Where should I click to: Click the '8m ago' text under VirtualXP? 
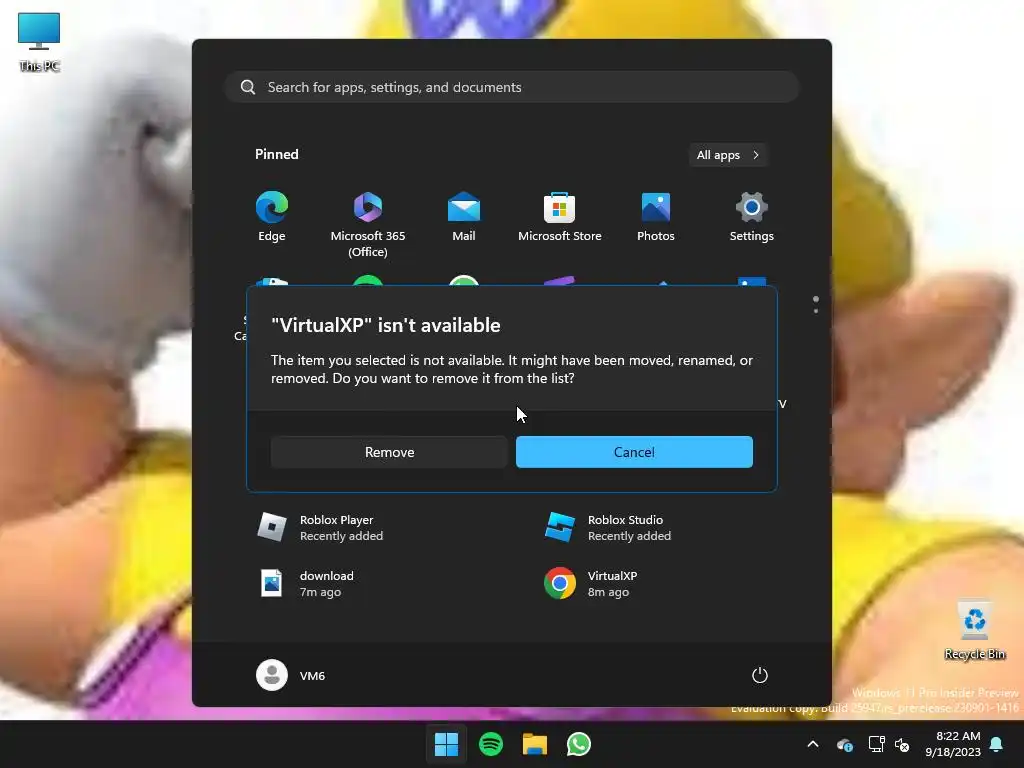click(608, 592)
